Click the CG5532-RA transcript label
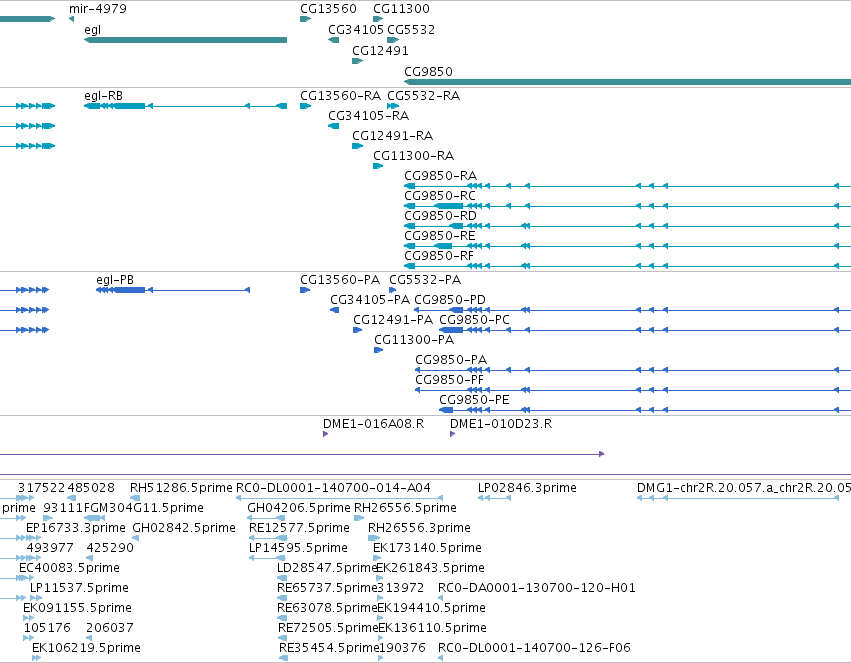Image resolution: width=851 pixels, height=663 pixels. coord(423,96)
